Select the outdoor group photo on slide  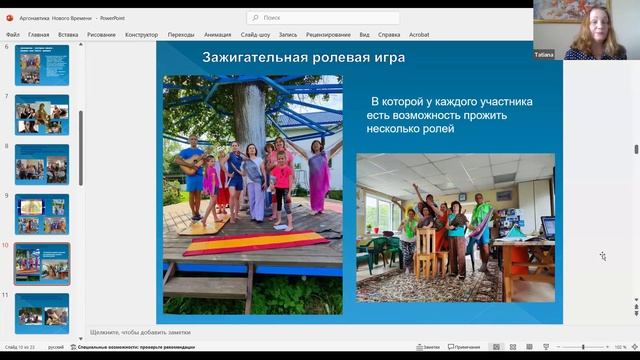253,195
